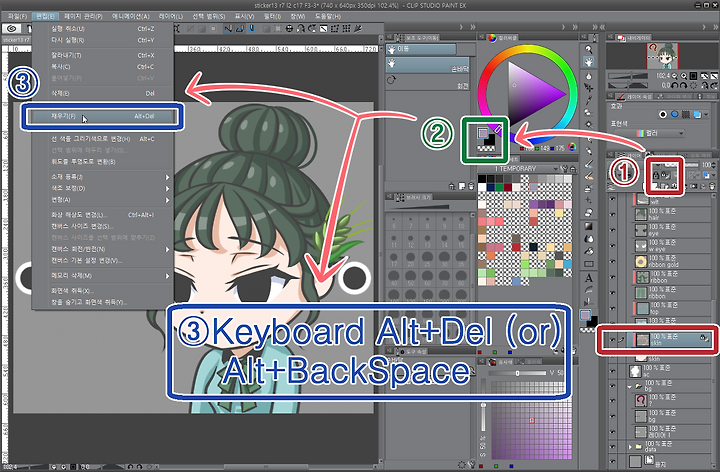Adjust Navigator rotation slider

click(x=628, y=85)
